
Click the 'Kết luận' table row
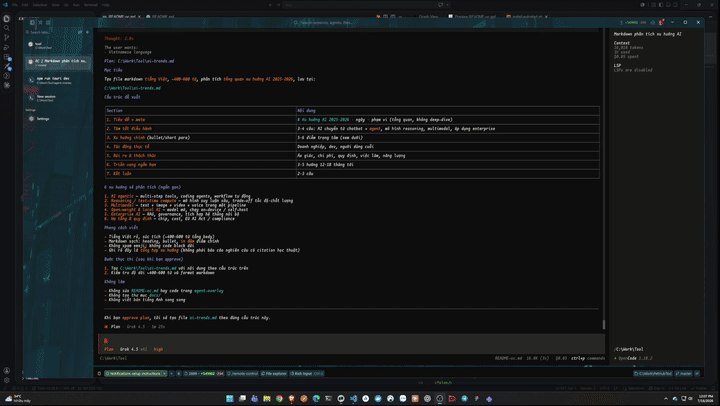click(x=352, y=174)
